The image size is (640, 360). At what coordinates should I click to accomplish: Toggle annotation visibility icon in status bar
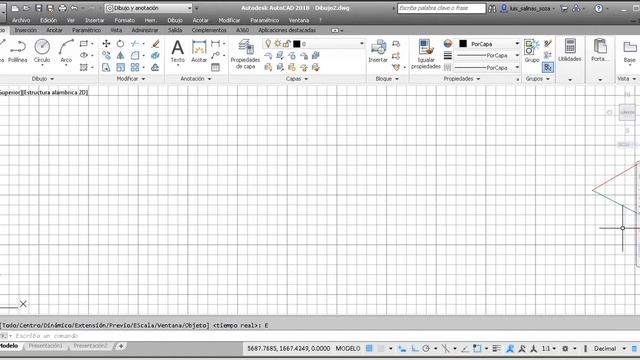510,349
